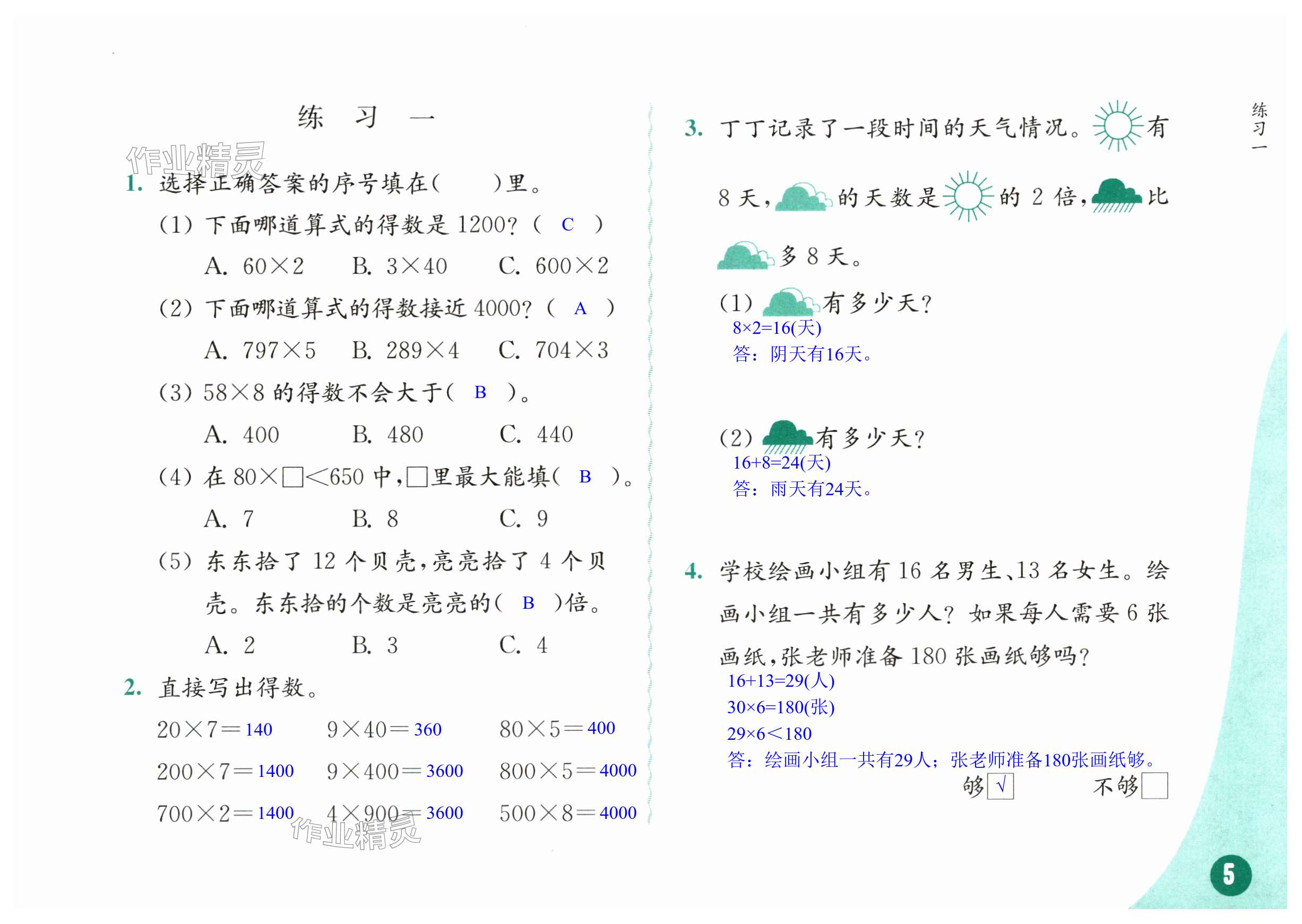Click the equation 30×6=180(张)
Image resolution: width=1302 pixels, height=924 pixels.
tap(781, 708)
